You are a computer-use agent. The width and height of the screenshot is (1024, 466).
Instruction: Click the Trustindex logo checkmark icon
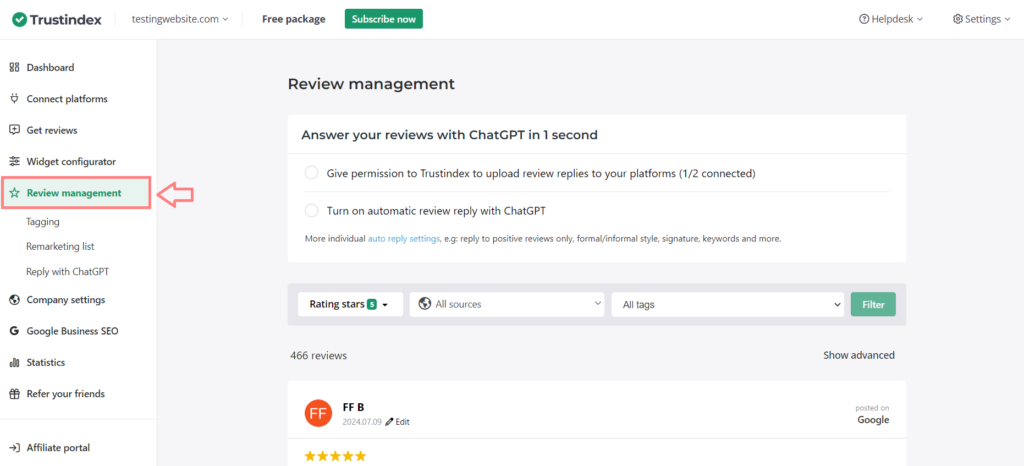20,19
